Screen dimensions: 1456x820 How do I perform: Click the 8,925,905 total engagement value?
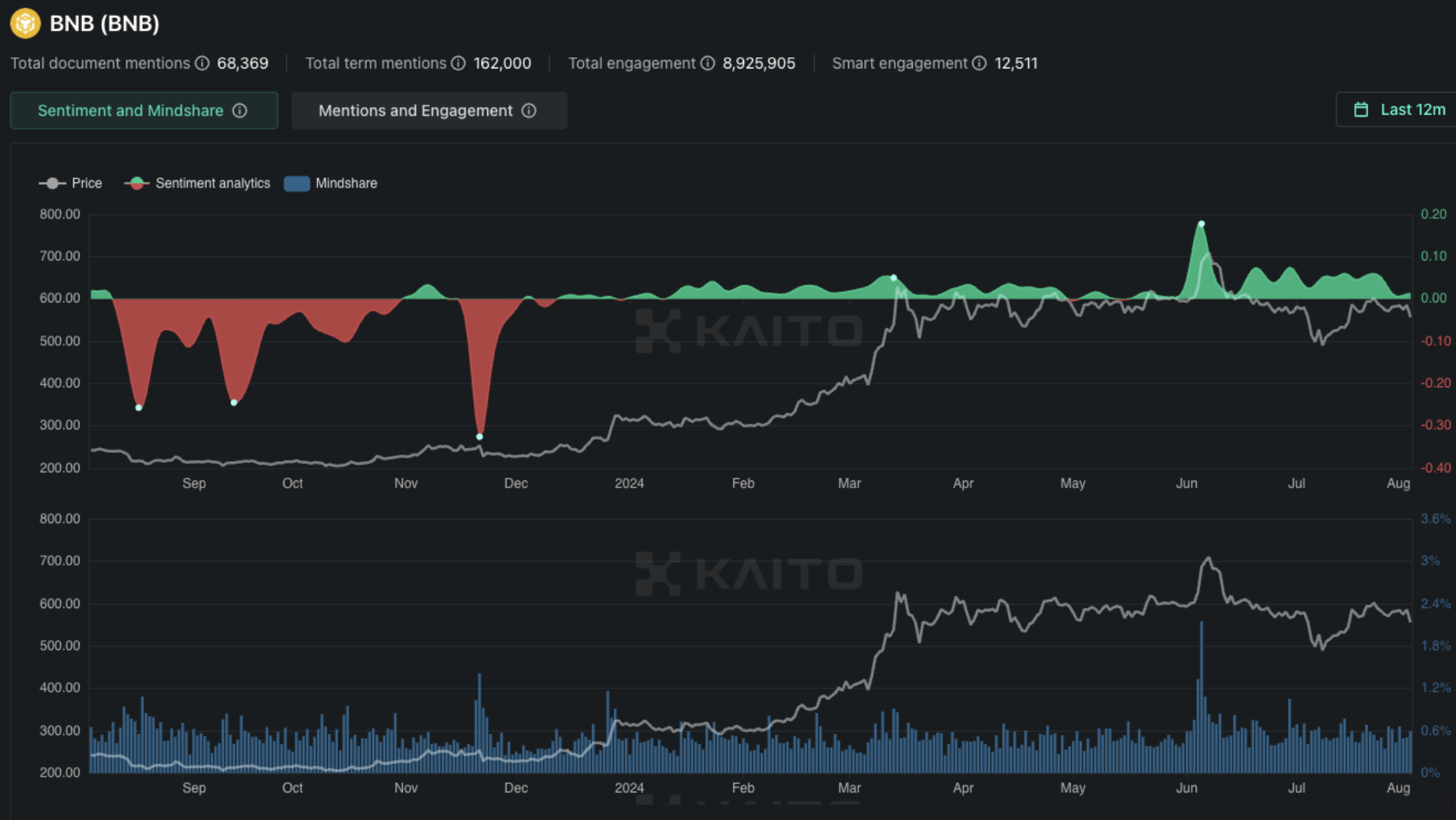[x=759, y=64]
